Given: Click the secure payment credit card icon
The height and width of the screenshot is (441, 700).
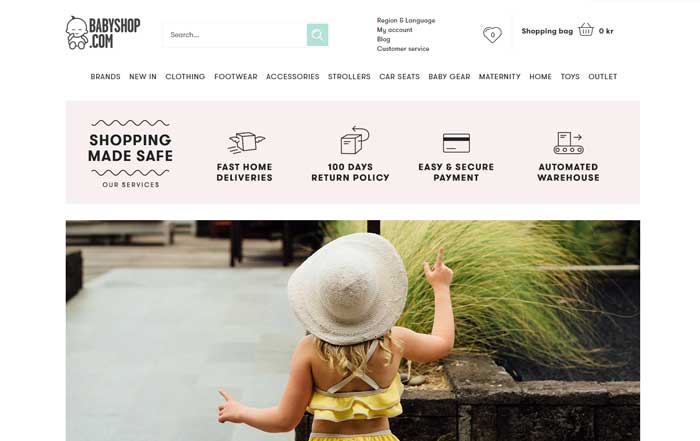Looking at the screenshot, I should click(x=456, y=143).
